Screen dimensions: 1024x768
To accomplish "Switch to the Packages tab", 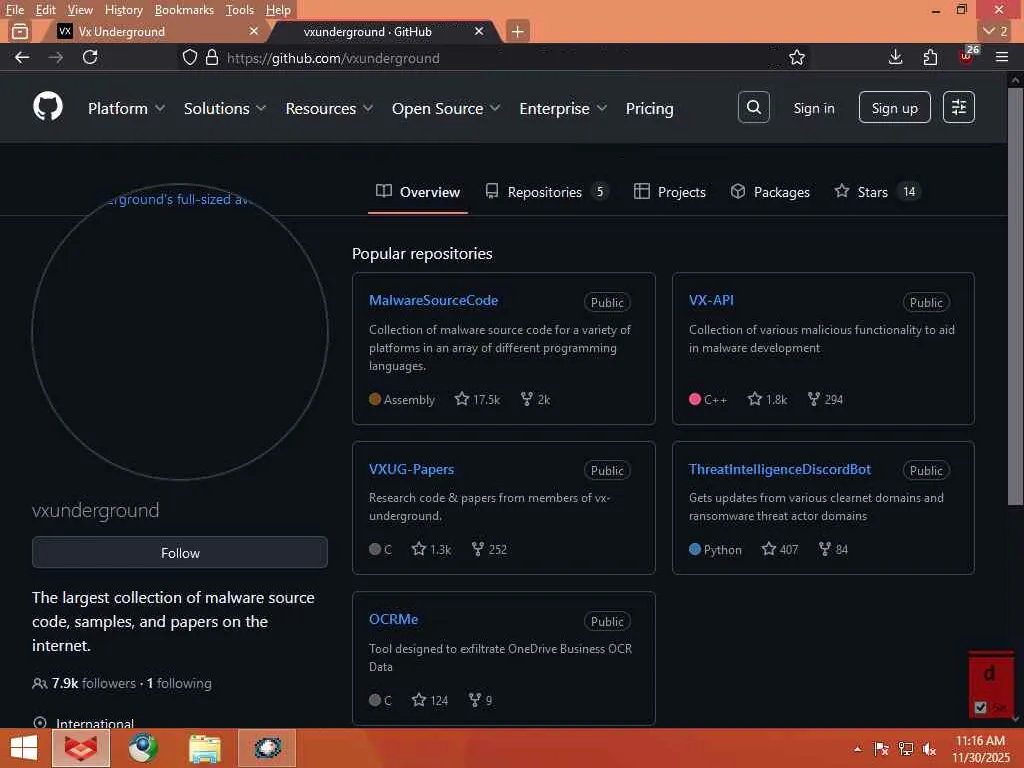I will [771, 192].
